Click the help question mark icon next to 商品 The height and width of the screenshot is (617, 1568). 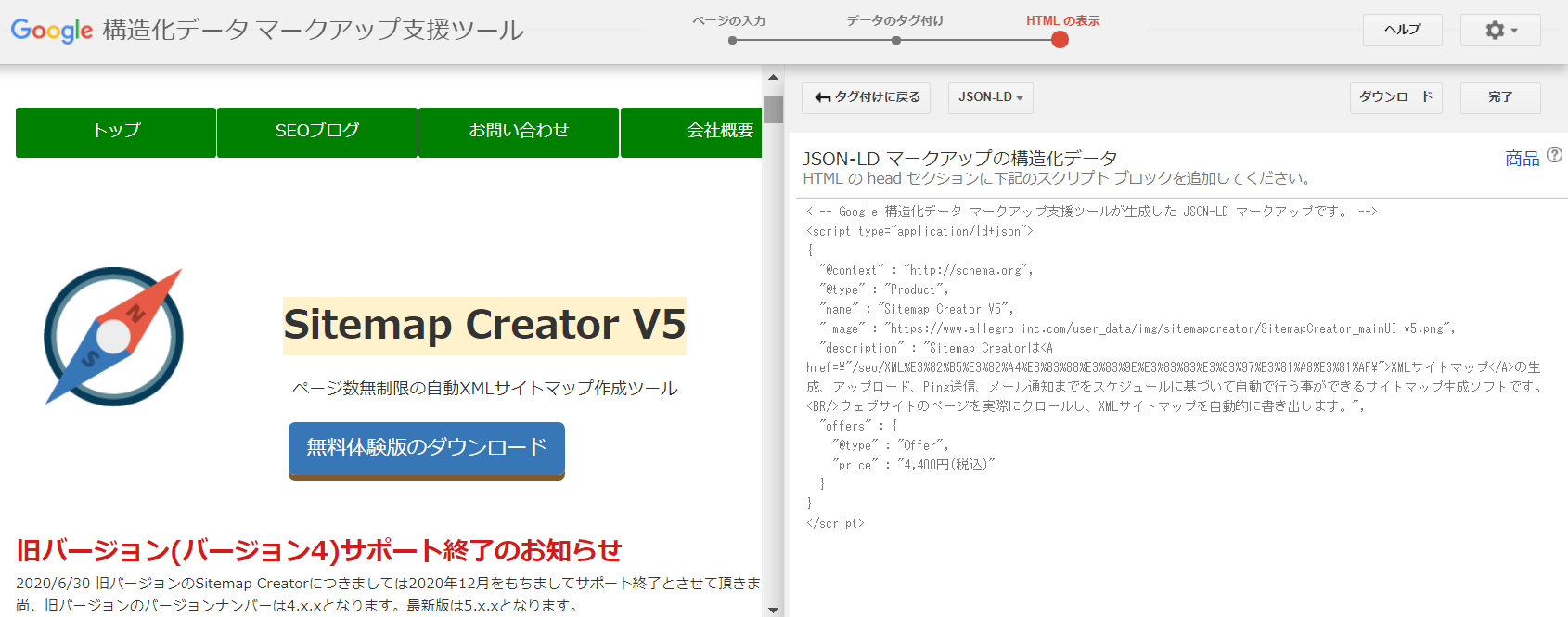coord(1555,155)
